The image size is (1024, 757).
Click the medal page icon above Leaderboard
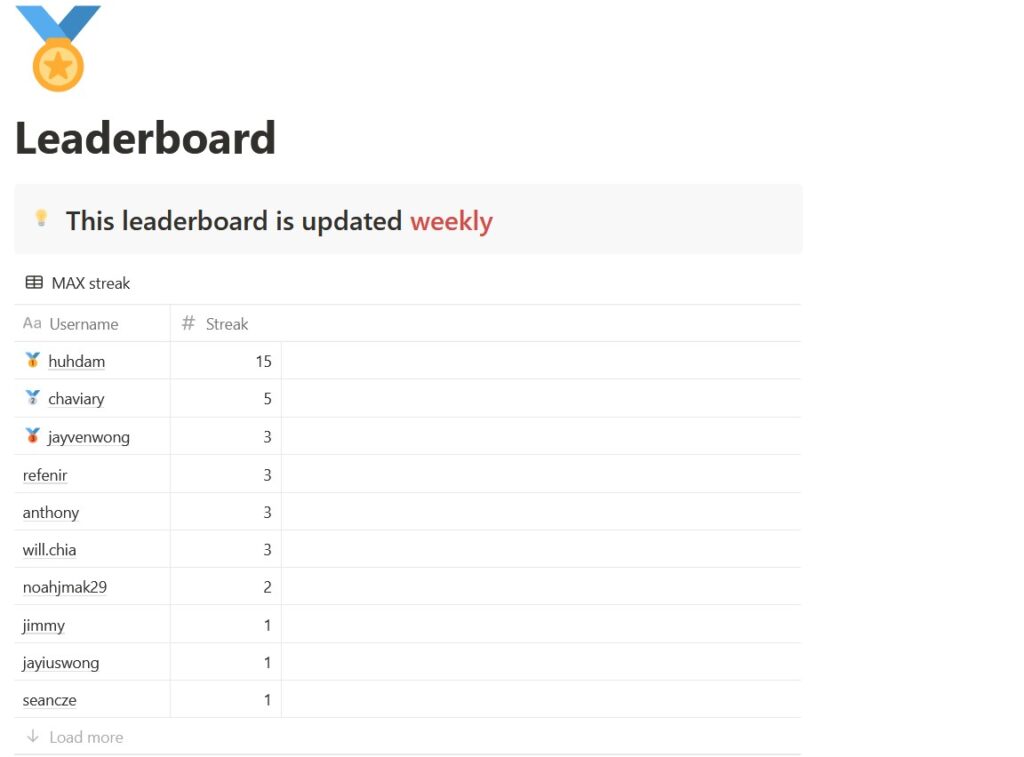(58, 48)
